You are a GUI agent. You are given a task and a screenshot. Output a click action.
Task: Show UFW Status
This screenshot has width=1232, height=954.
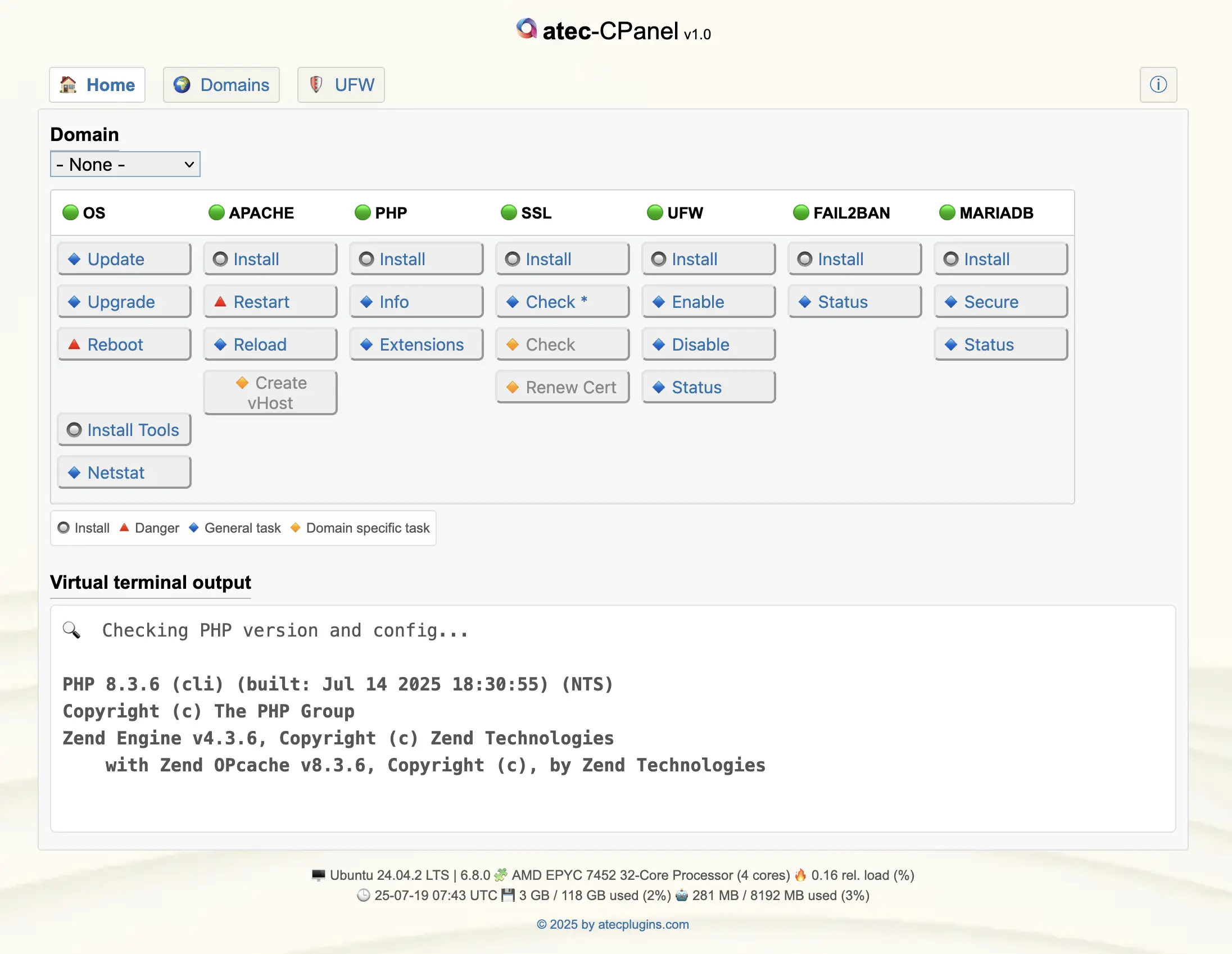(709, 387)
